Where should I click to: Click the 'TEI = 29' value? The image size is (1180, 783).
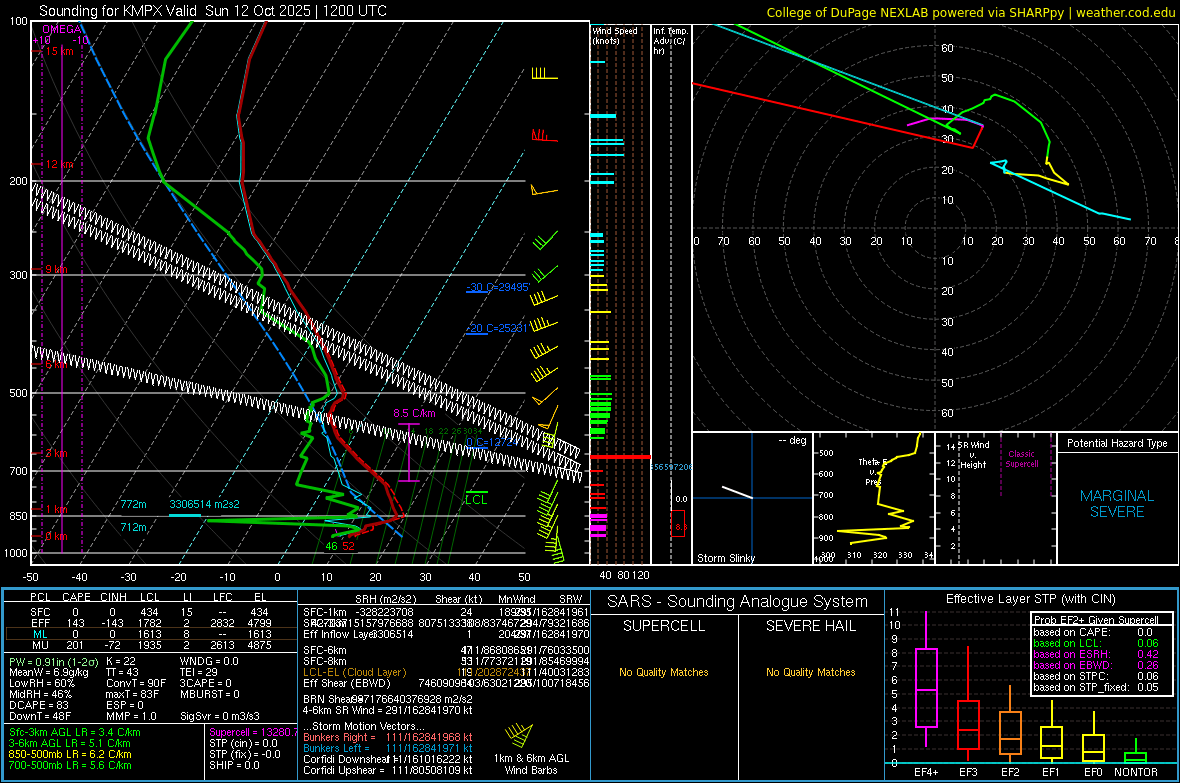point(199,672)
